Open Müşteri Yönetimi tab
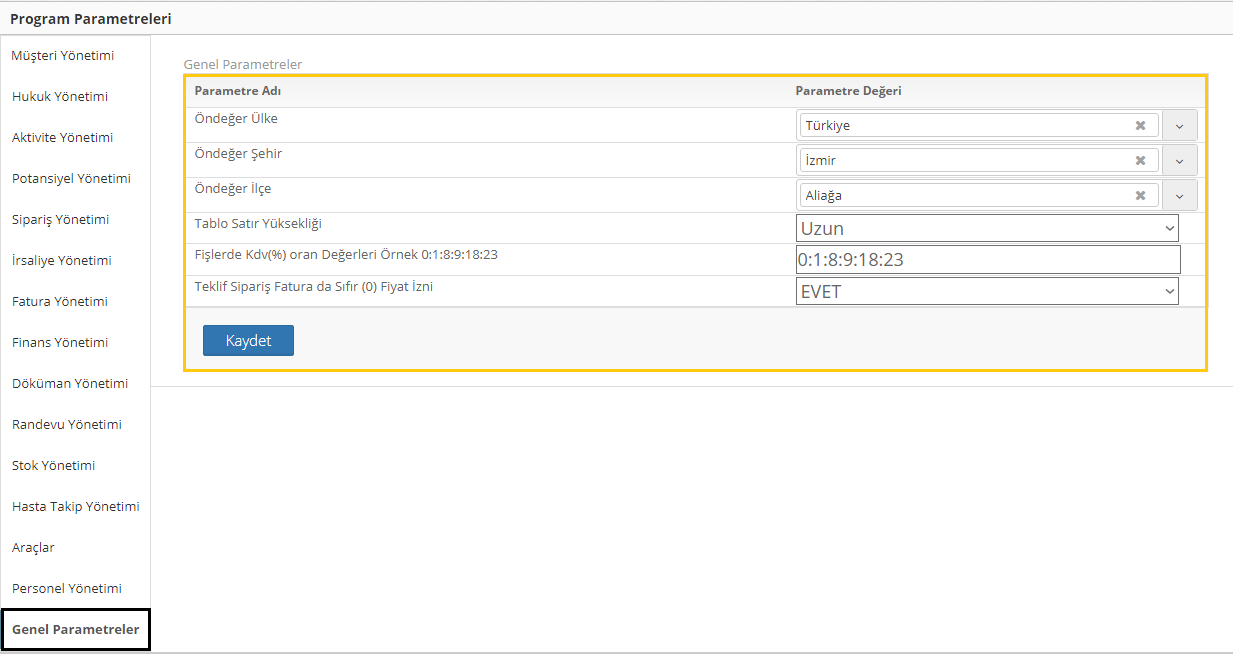Image resolution: width=1233 pixels, height=654 pixels. pos(63,56)
